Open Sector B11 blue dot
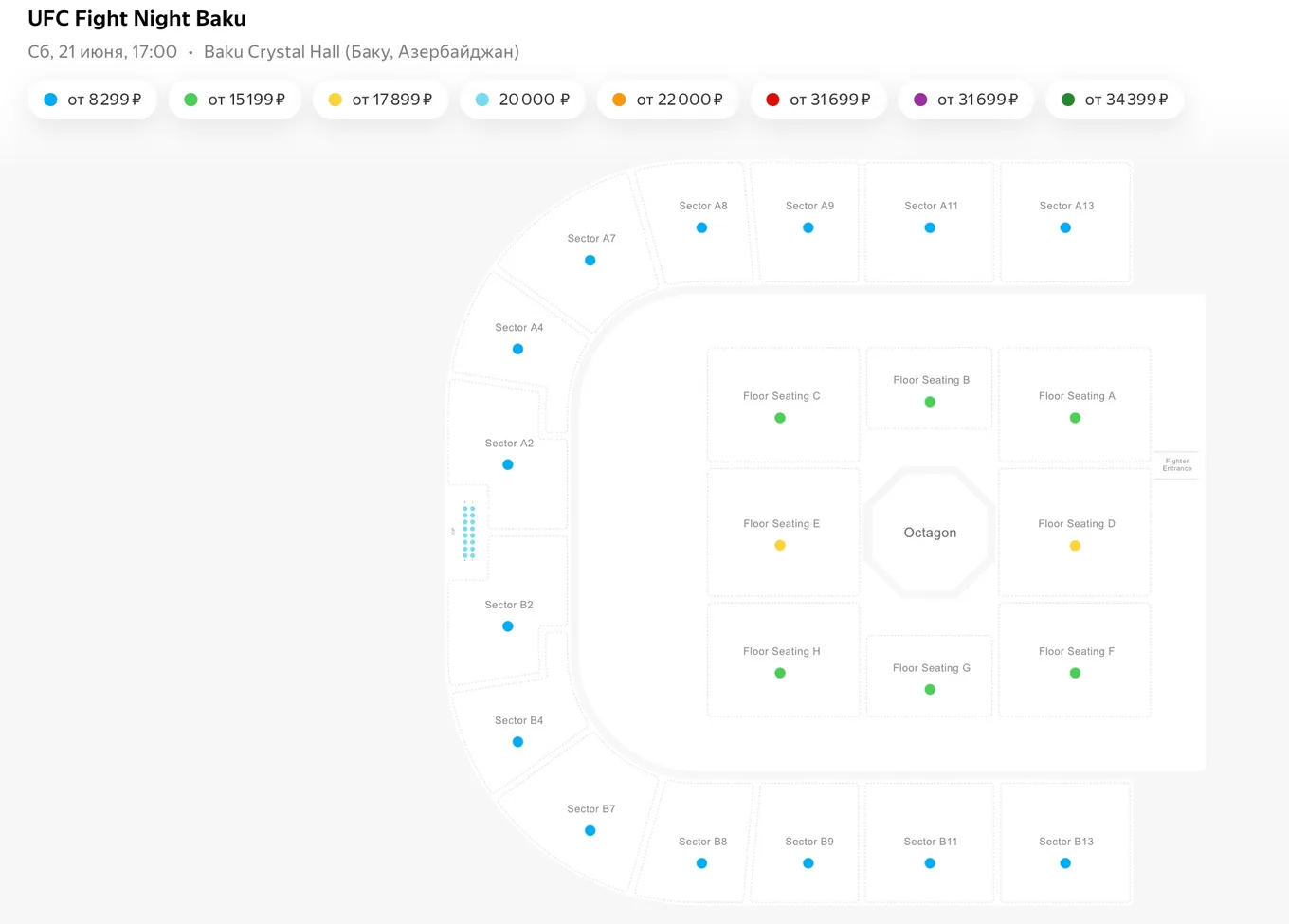The height and width of the screenshot is (924, 1289). [x=930, y=863]
